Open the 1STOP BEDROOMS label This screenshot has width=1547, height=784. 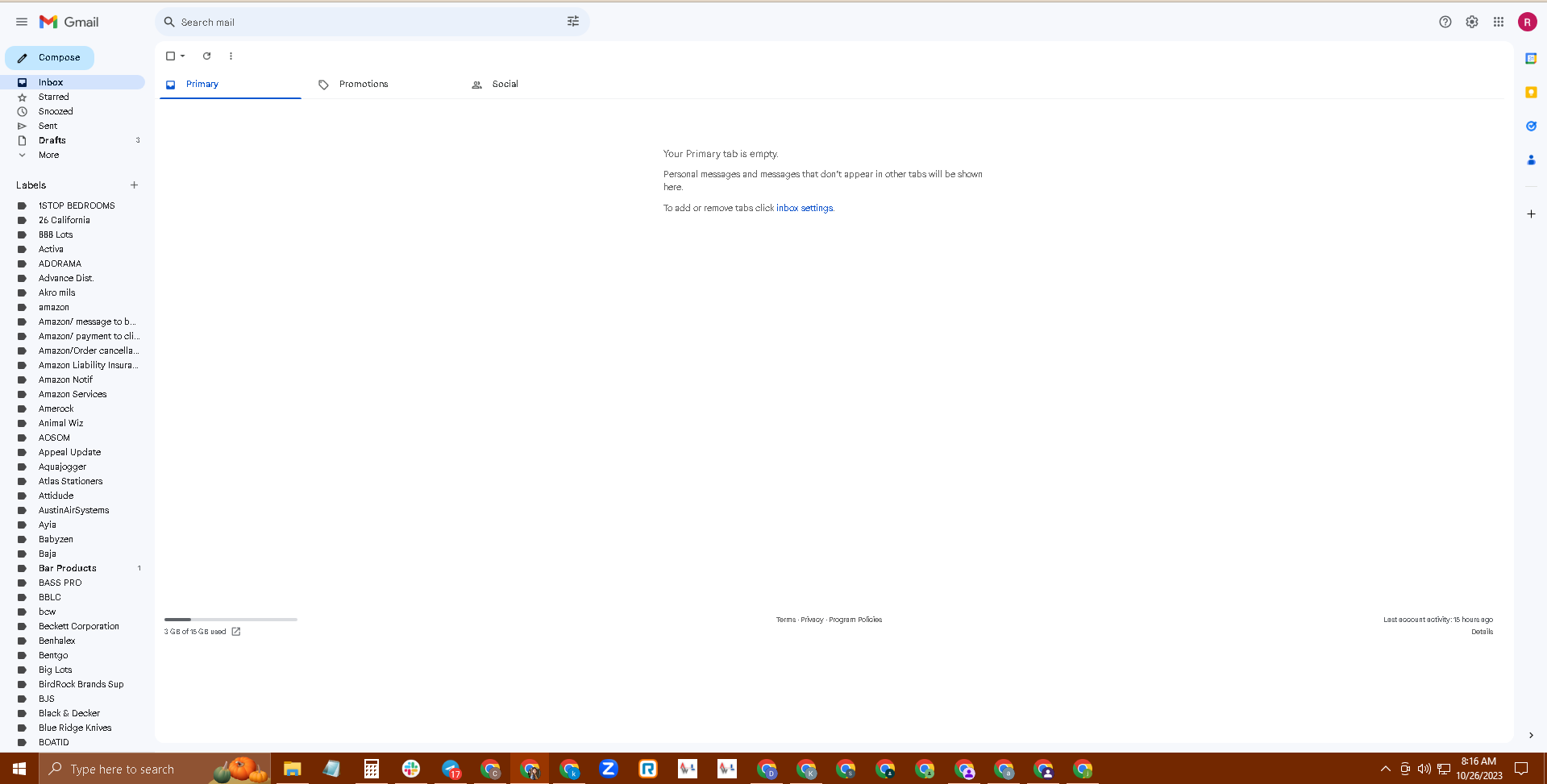pyautogui.click(x=77, y=205)
